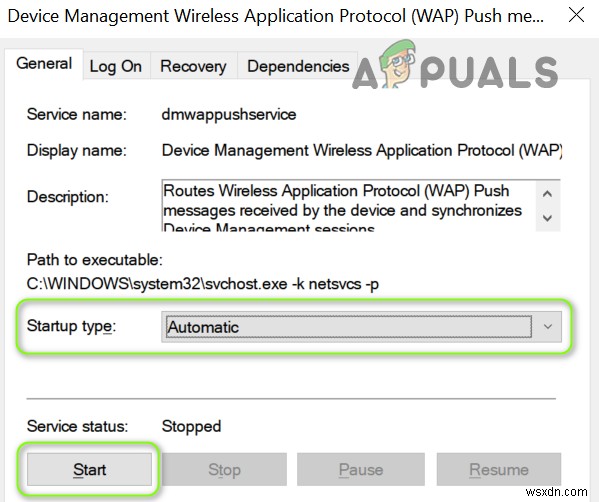
Task: Switch to the General tab
Action: point(44,64)
